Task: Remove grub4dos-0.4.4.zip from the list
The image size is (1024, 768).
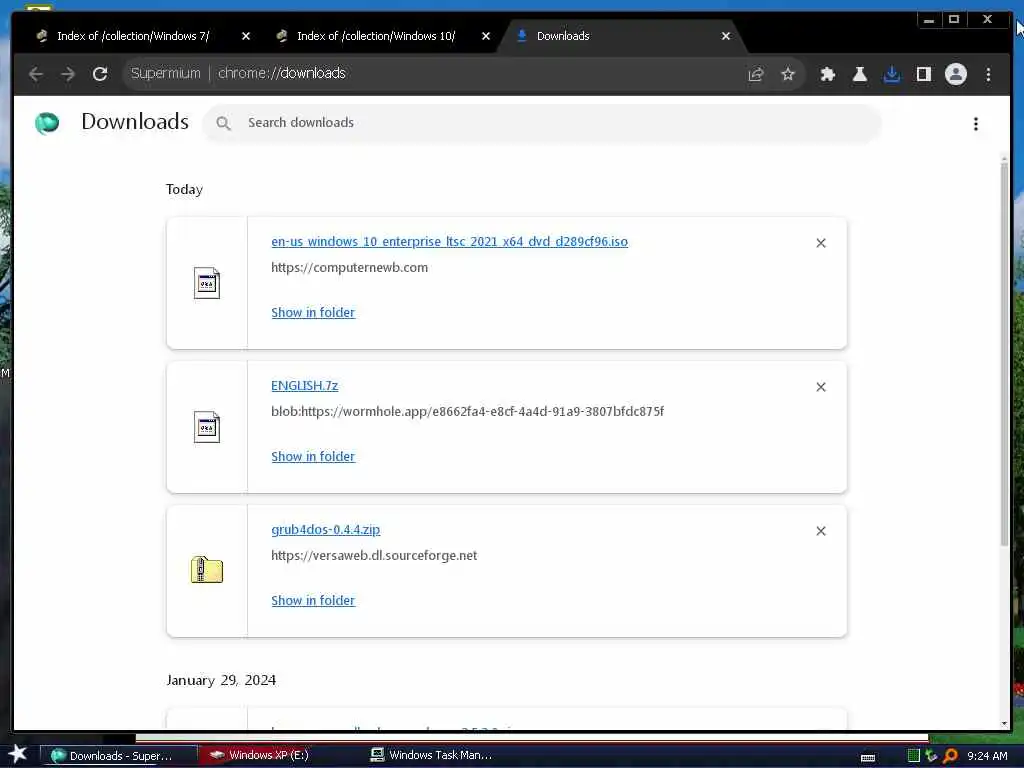Action: click(x=821, y=531)
